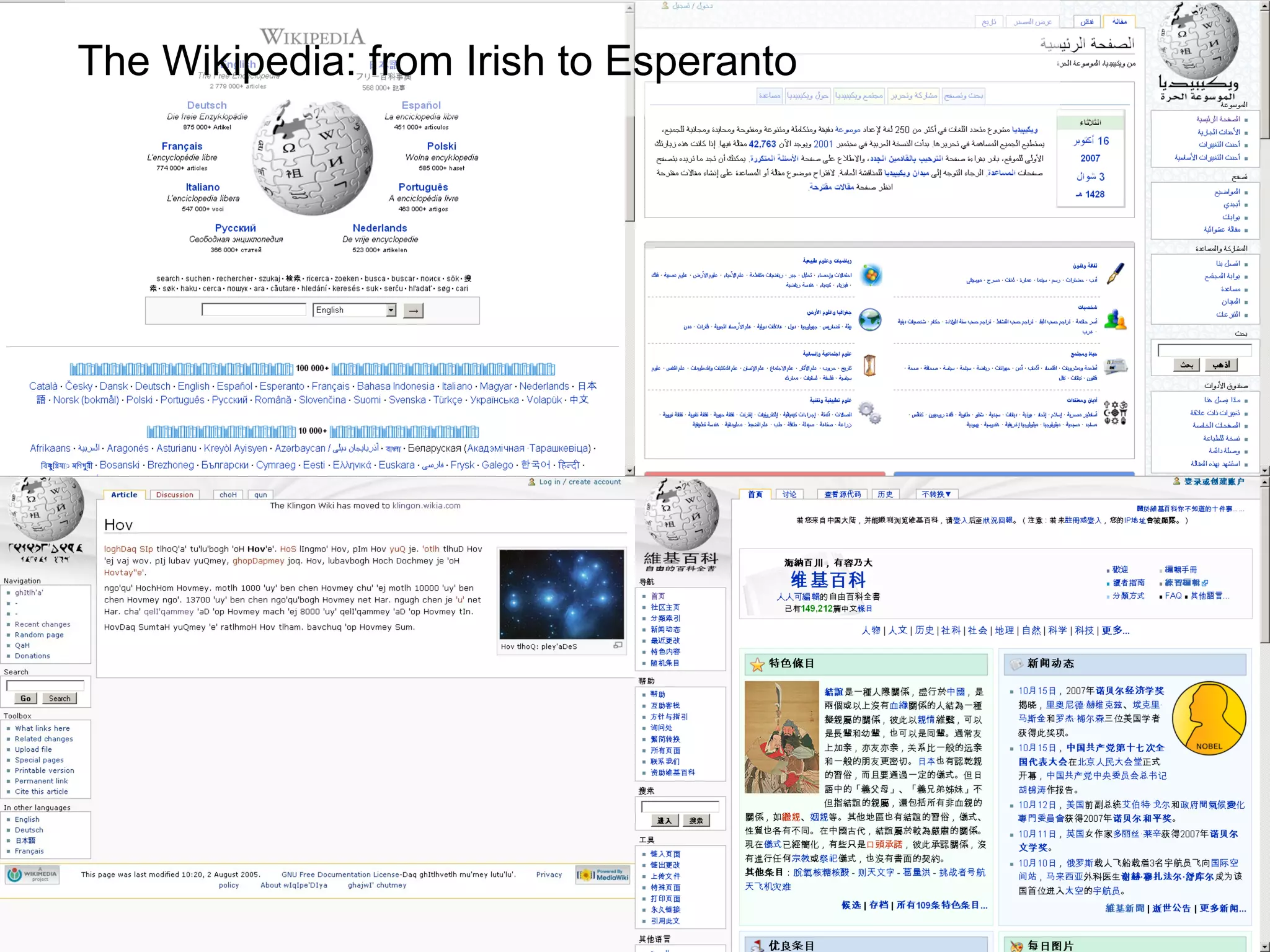Click the arrow go button beside English dropdown
This screenshot has height=952, width=1270.
pyautogui.click(x=413, y=310)
